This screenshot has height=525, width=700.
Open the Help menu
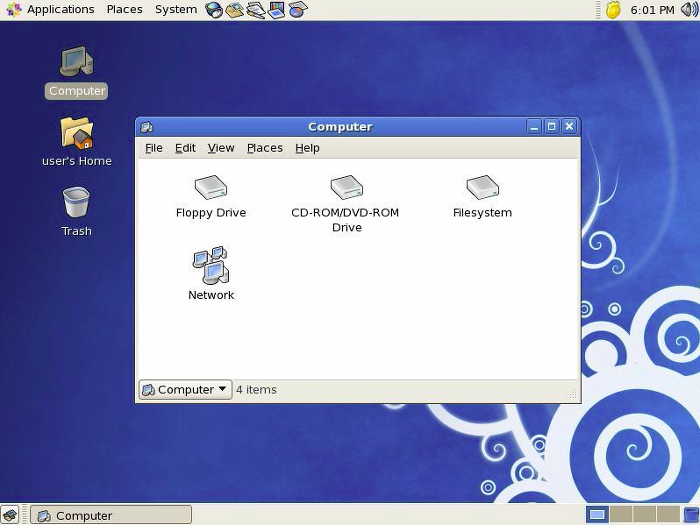coord(307,148)
